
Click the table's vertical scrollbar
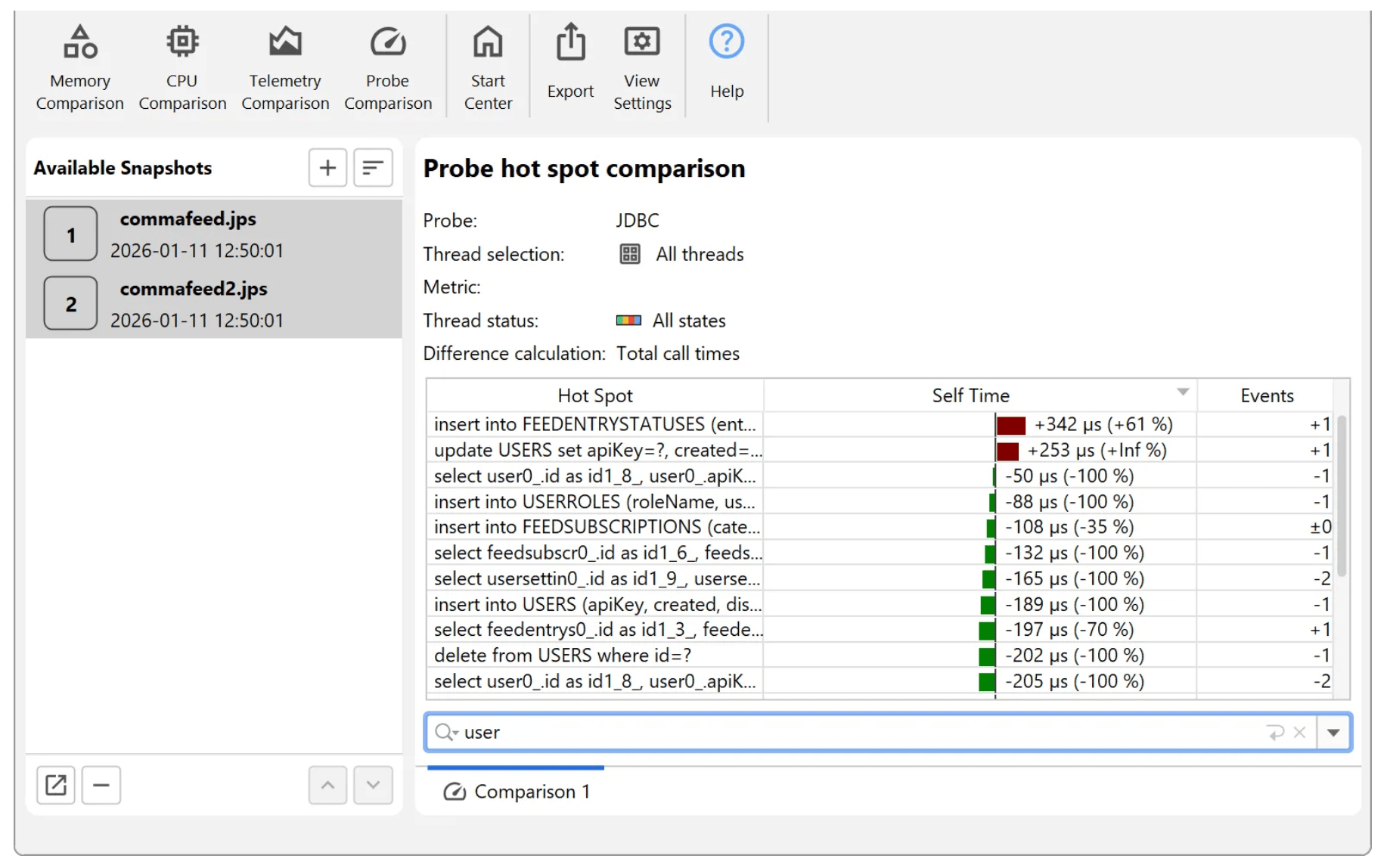click(1342, 495)
